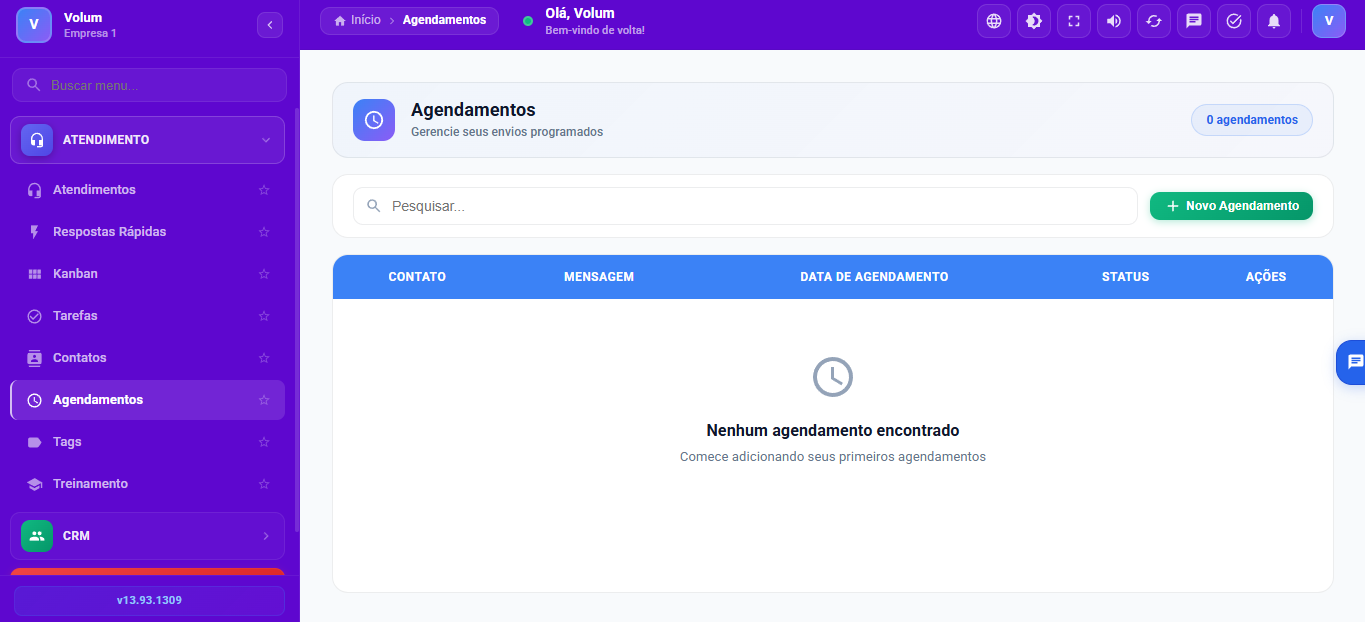Open the chat messages icon in top bar

[x=1194, y=21]
